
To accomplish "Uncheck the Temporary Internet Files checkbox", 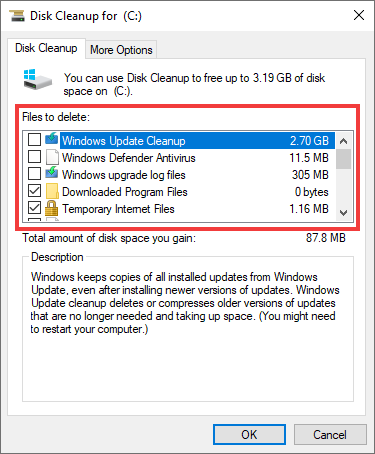I will 34,208.
